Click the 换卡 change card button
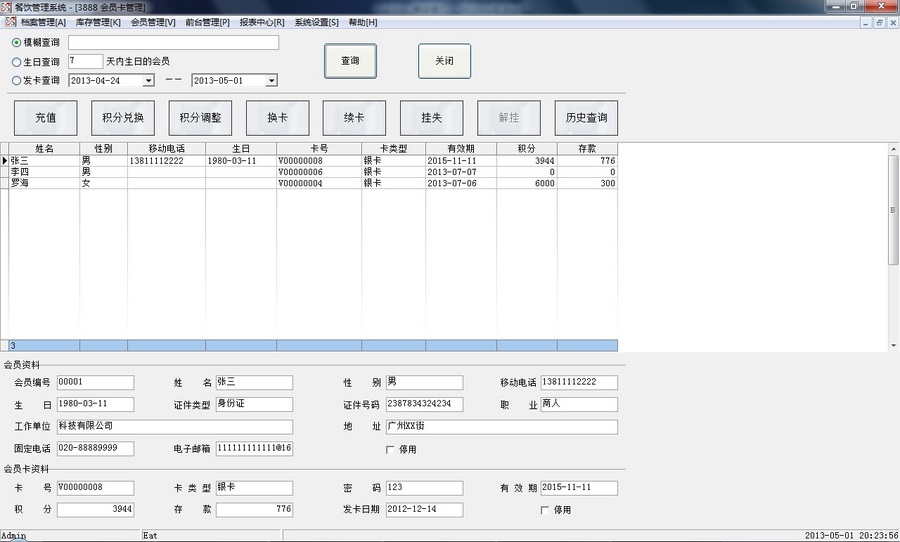The height and width of the screenshot is (542, 900). (277, 118)
